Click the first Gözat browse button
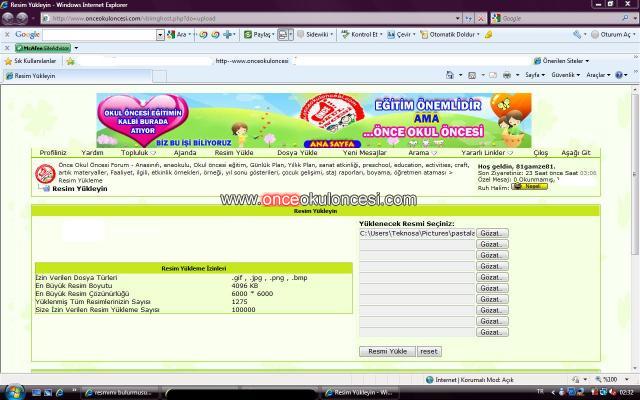Image resolution: width=640 pixels, height=400 pixels. tap(492, 233)
